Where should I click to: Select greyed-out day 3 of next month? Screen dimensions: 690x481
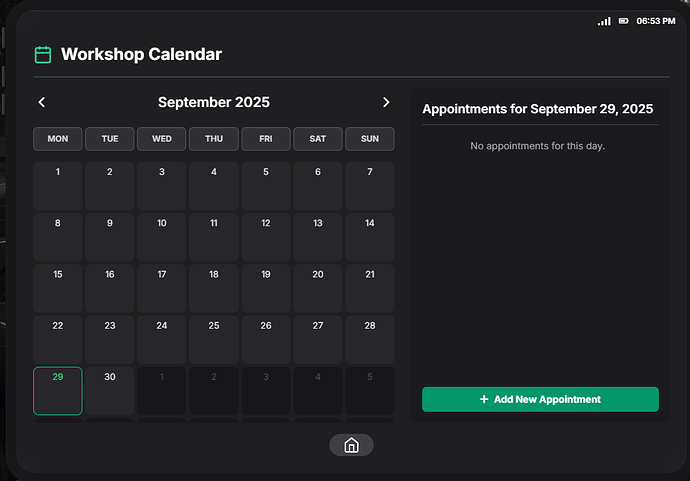266,390
